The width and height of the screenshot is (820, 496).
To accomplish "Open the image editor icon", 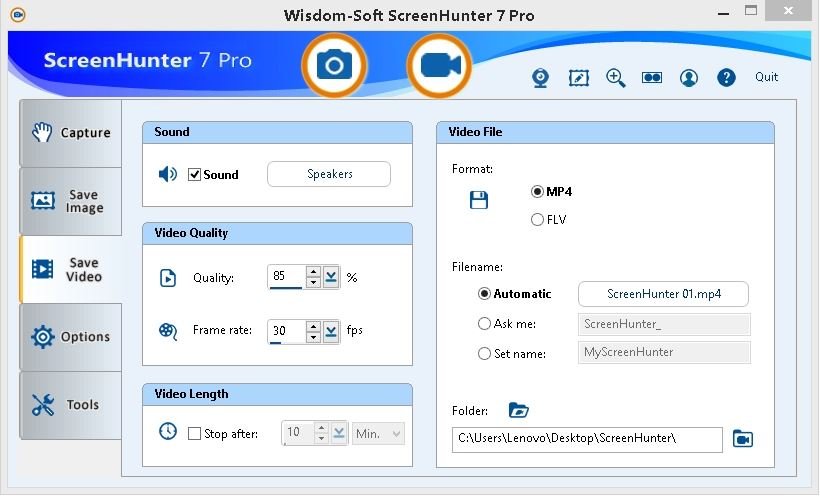I will (578, 78).
